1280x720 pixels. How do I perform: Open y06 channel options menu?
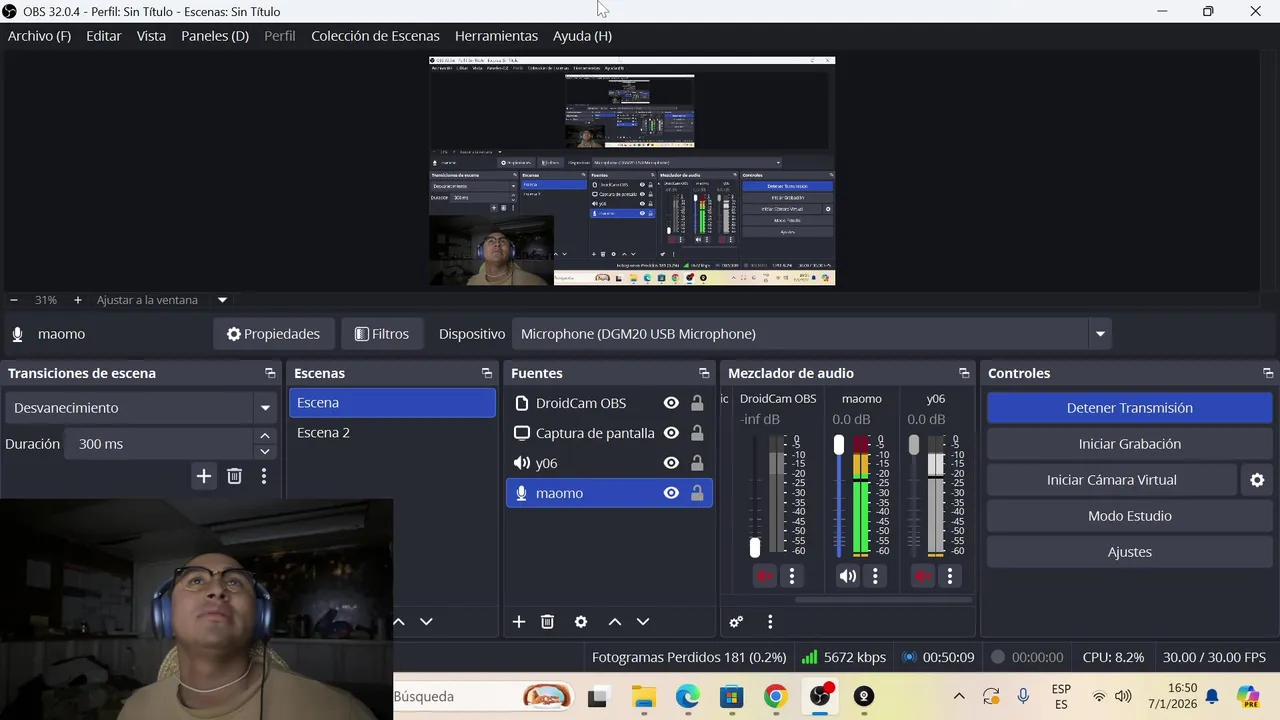[950, 576]
